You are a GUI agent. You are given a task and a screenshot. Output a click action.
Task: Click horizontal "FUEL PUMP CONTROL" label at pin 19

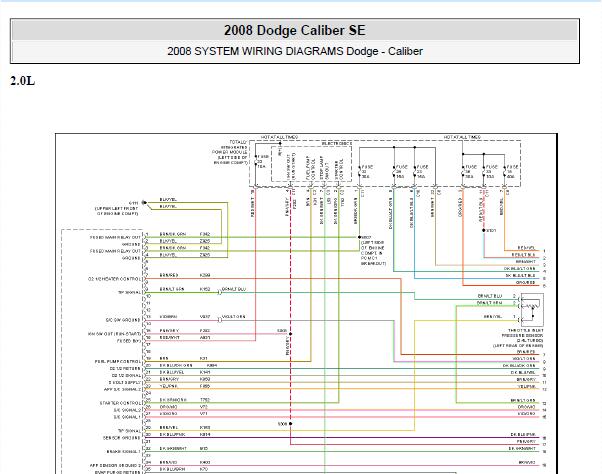118,362
